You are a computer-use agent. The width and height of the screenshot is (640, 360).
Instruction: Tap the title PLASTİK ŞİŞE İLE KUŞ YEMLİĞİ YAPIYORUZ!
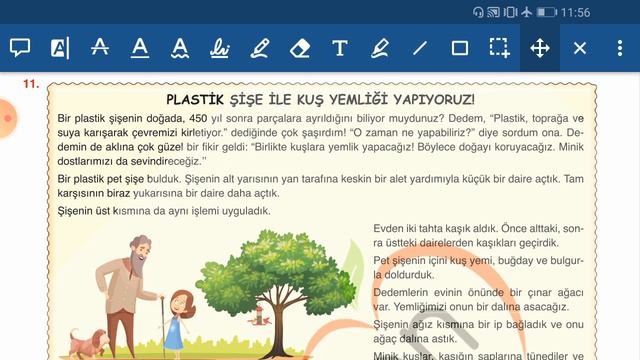pos(320,99)
